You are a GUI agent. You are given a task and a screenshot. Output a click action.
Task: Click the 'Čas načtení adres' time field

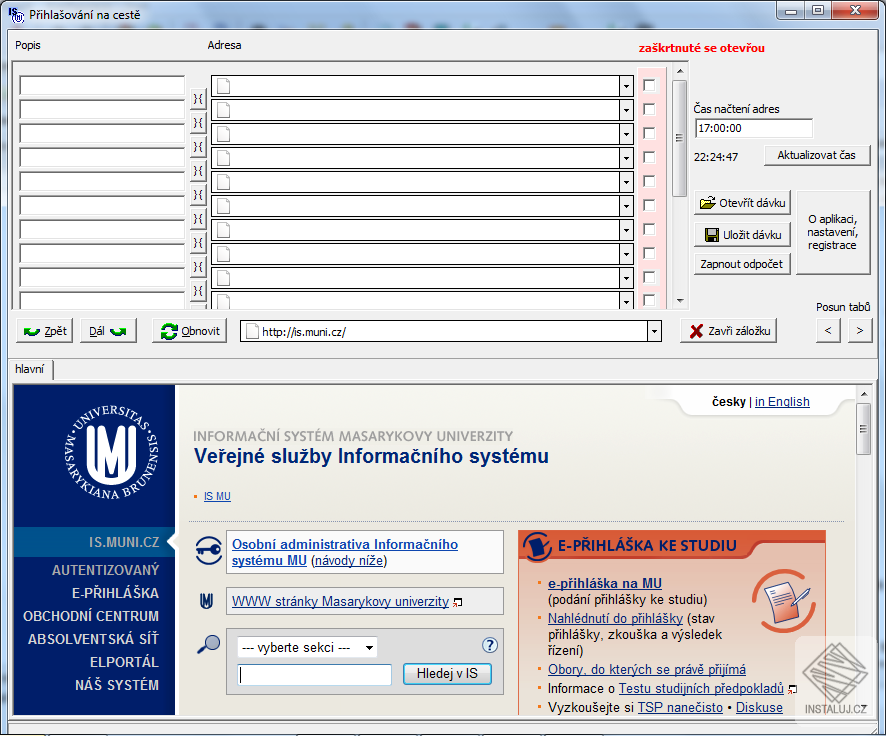coord(753,128)
